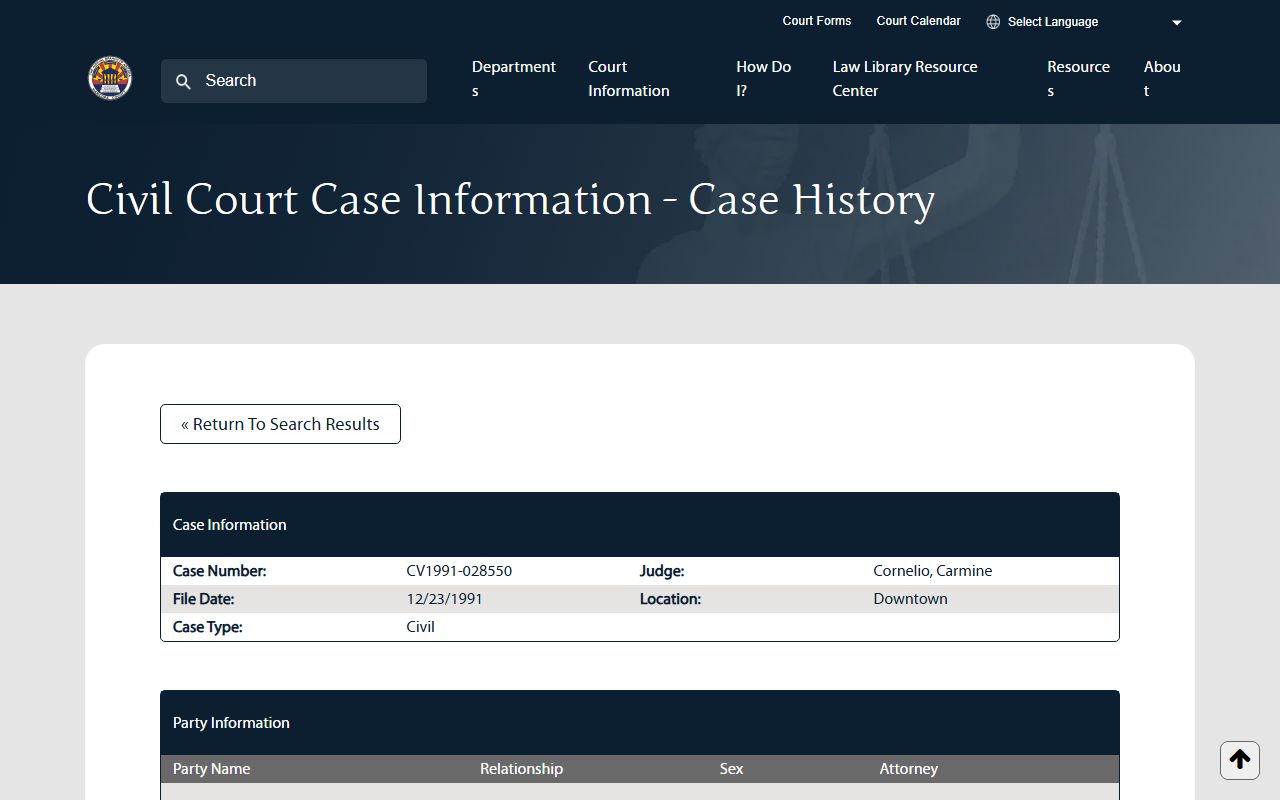
Task: Click the Location label
Action: (670, 599)
